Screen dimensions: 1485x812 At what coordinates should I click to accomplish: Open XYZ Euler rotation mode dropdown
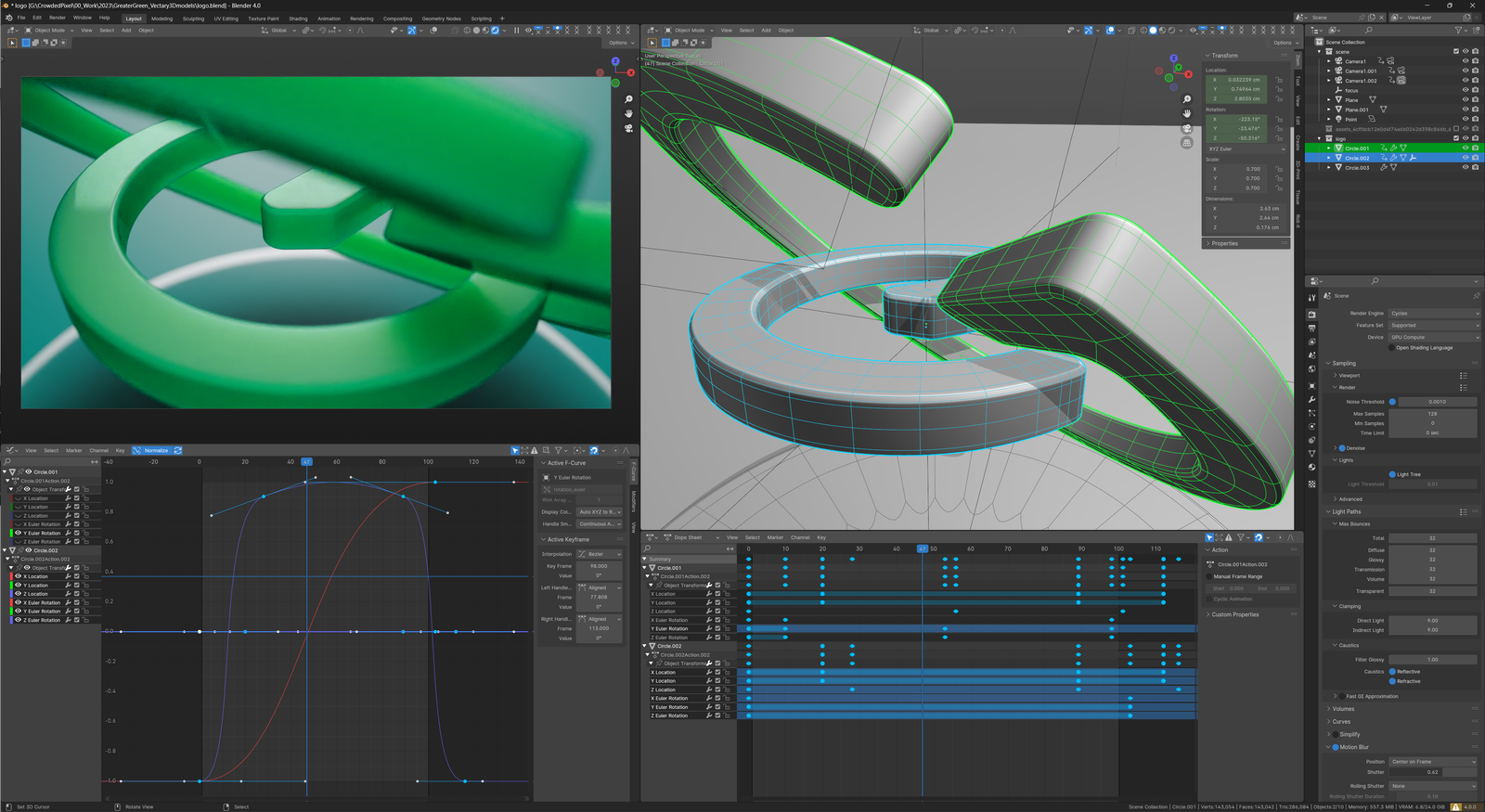coord(1246,149)
